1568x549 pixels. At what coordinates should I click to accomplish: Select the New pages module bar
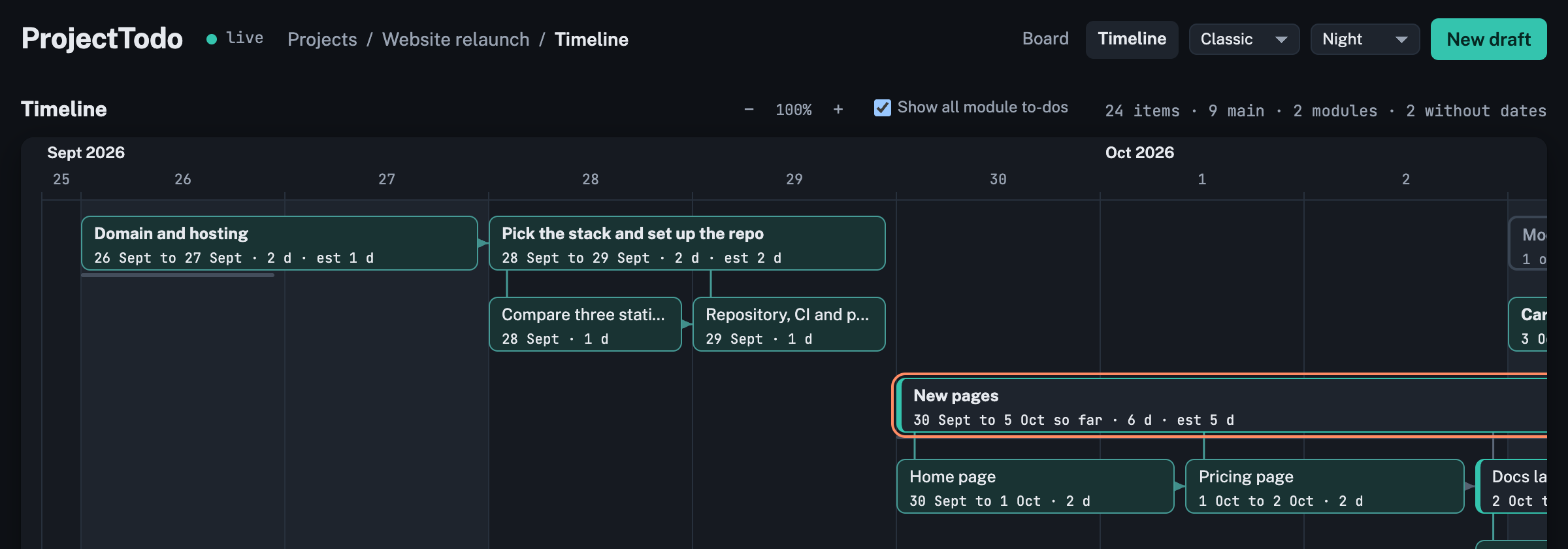tap(1223, 405)
